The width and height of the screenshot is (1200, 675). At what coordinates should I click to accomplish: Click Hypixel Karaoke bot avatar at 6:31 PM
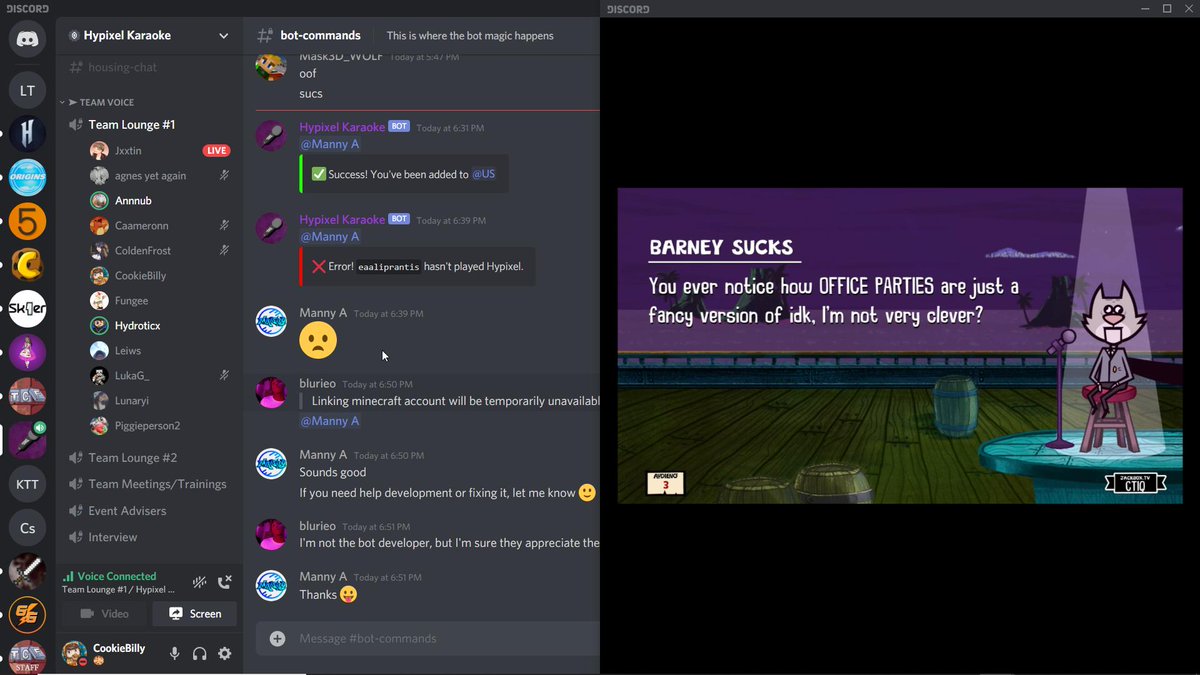coord(273,136)
